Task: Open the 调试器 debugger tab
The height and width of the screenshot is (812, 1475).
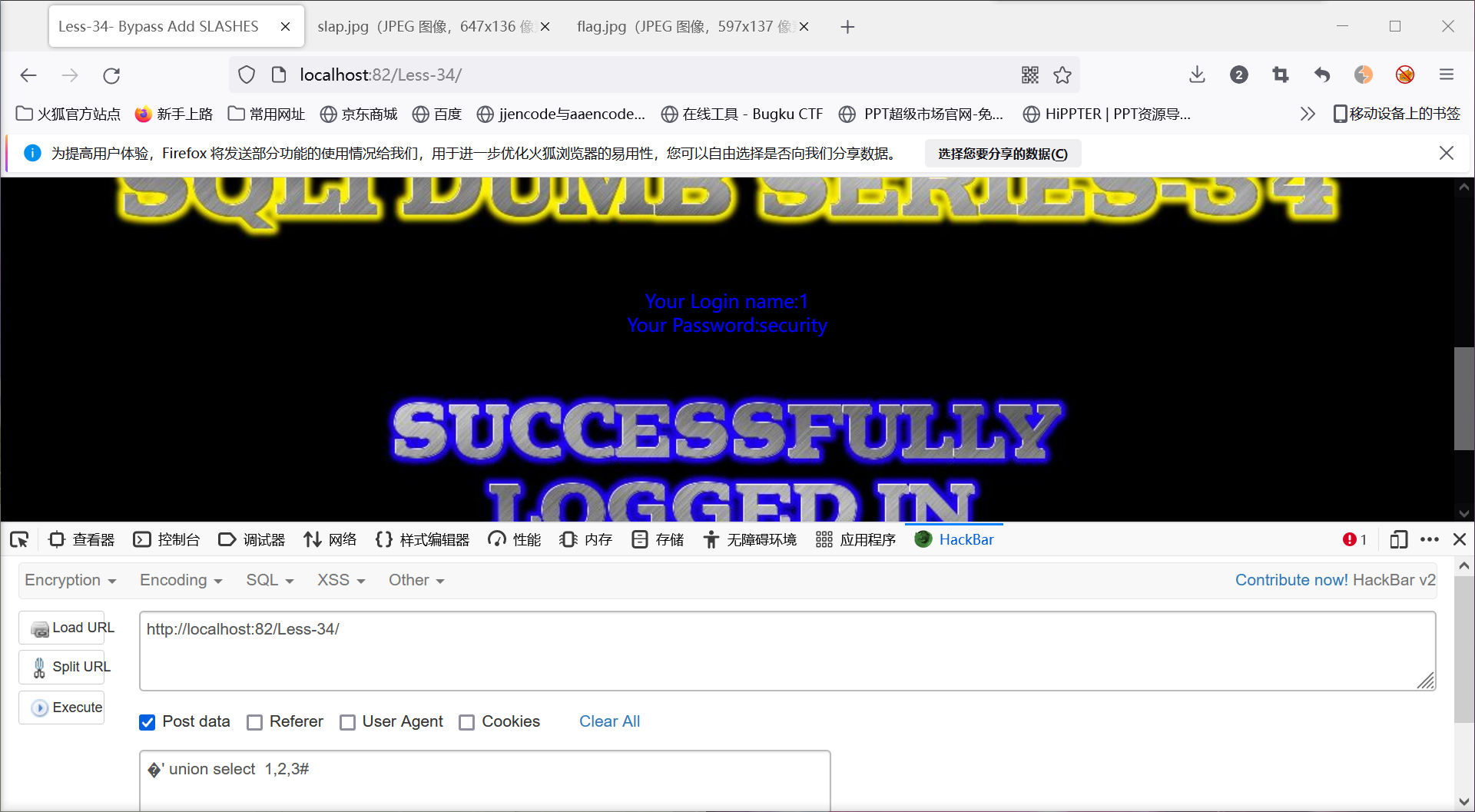Action: [x=252, y=539]
